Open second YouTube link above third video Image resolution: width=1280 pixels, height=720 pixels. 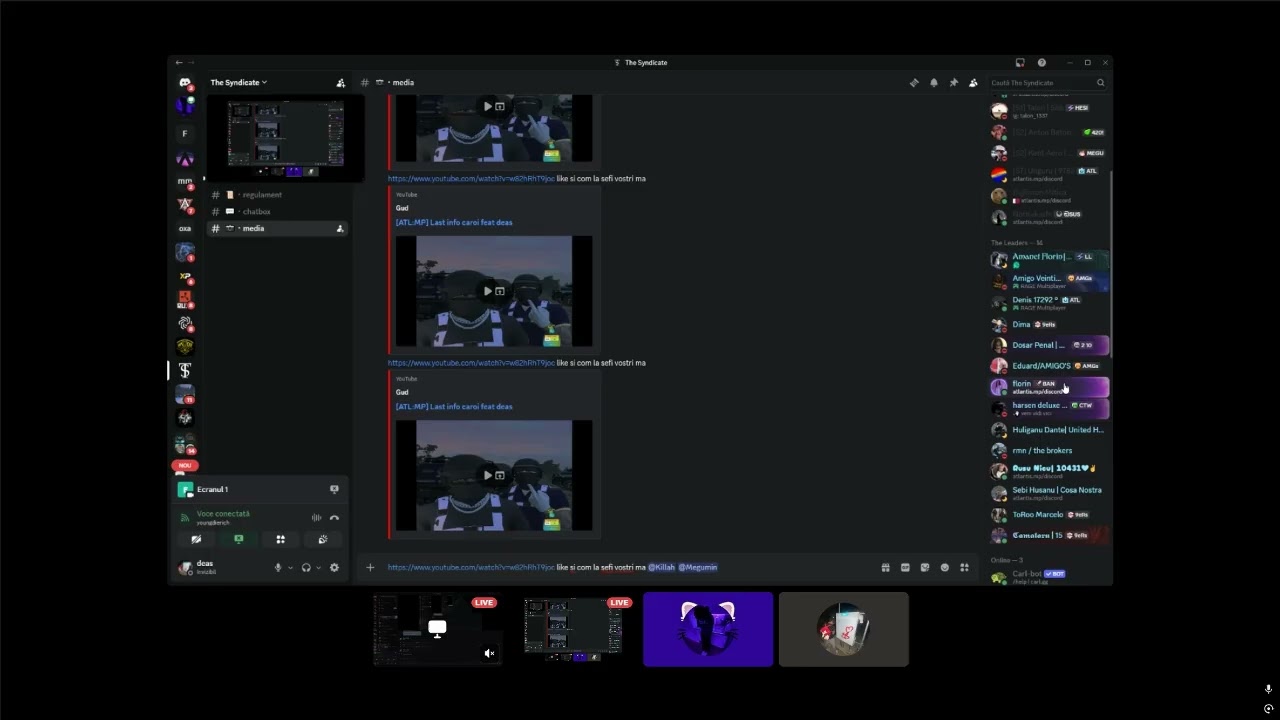[x=471, y=362]
